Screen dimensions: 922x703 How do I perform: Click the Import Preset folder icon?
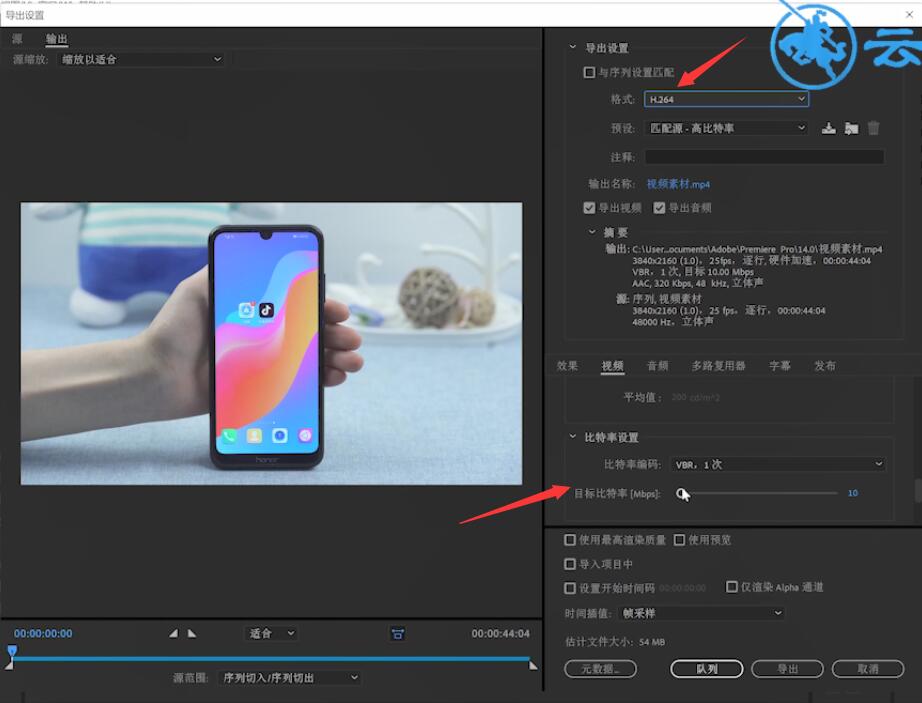click(x=851, y=128)
